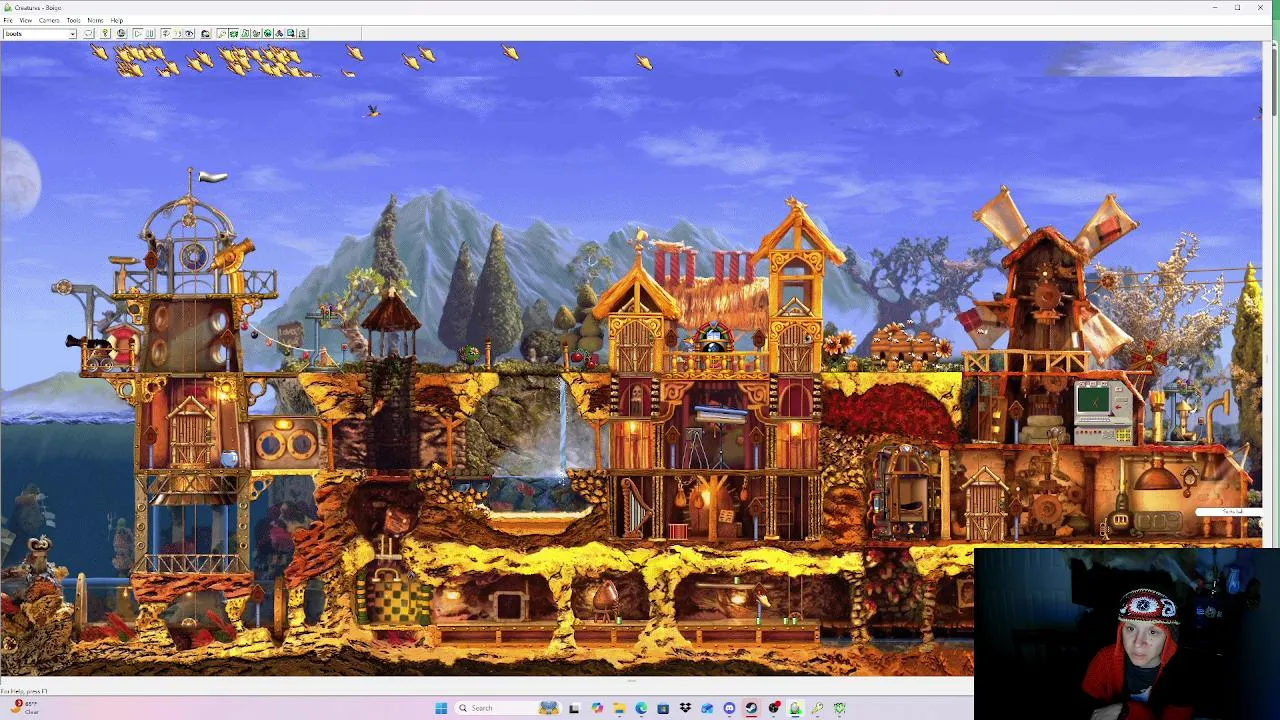Click the dark round kit toolbar icon

(268, 34)
